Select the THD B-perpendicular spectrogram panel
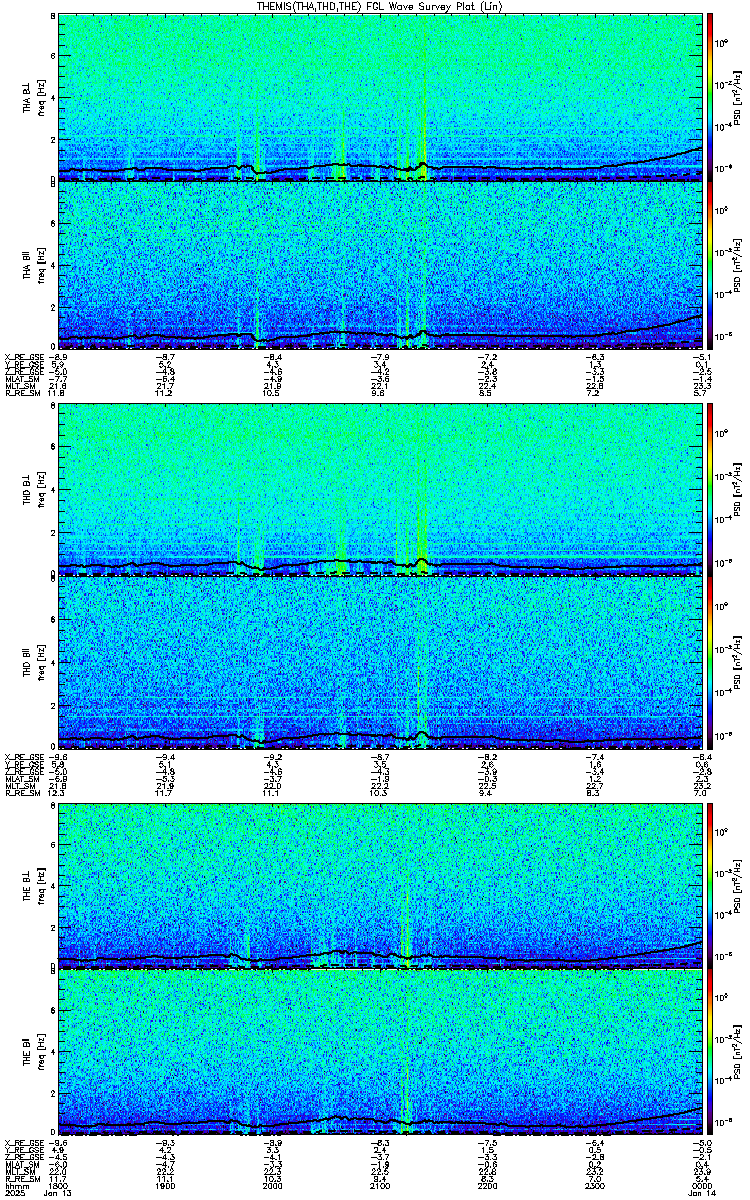Viewport: 750px width, 1200px height. 381,492
